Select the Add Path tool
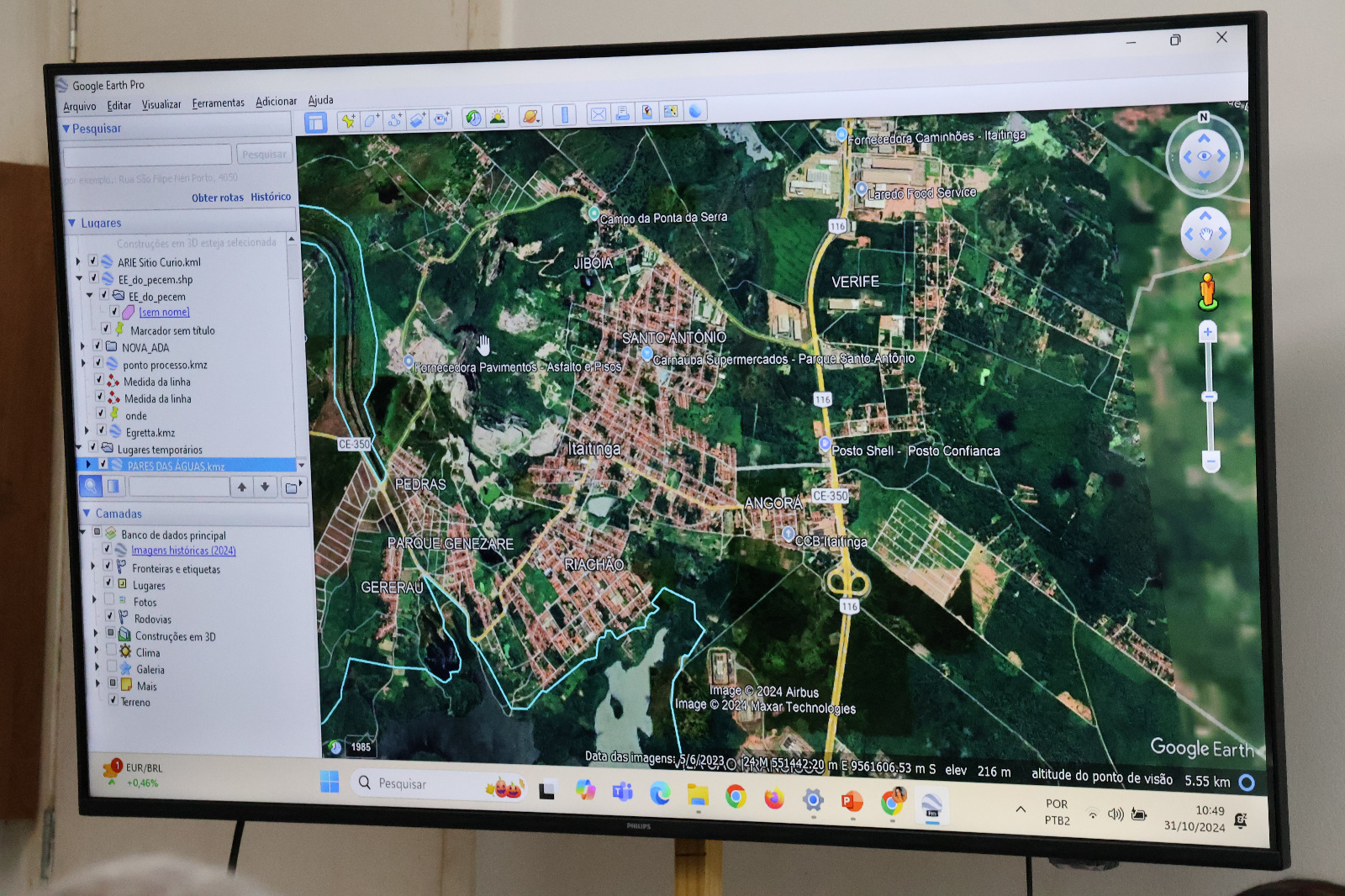This screenshot has height=896, width=1345. tap(394, 120)
